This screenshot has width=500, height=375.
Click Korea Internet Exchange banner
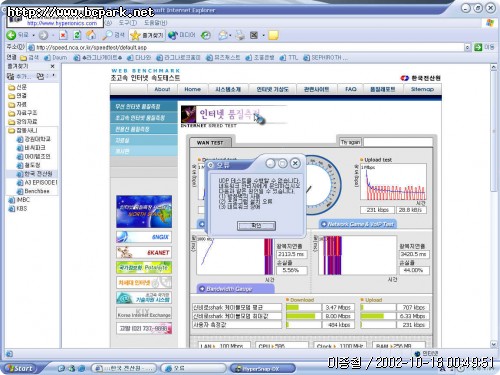(144, 313)
